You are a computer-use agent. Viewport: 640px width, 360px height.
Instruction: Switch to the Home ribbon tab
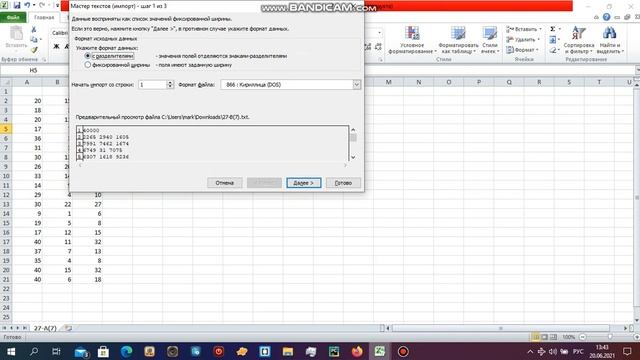click(x=44, y=17)
